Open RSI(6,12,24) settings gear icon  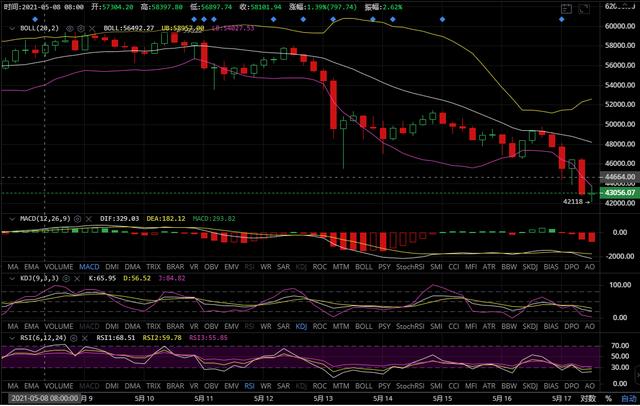pos(73,338)
